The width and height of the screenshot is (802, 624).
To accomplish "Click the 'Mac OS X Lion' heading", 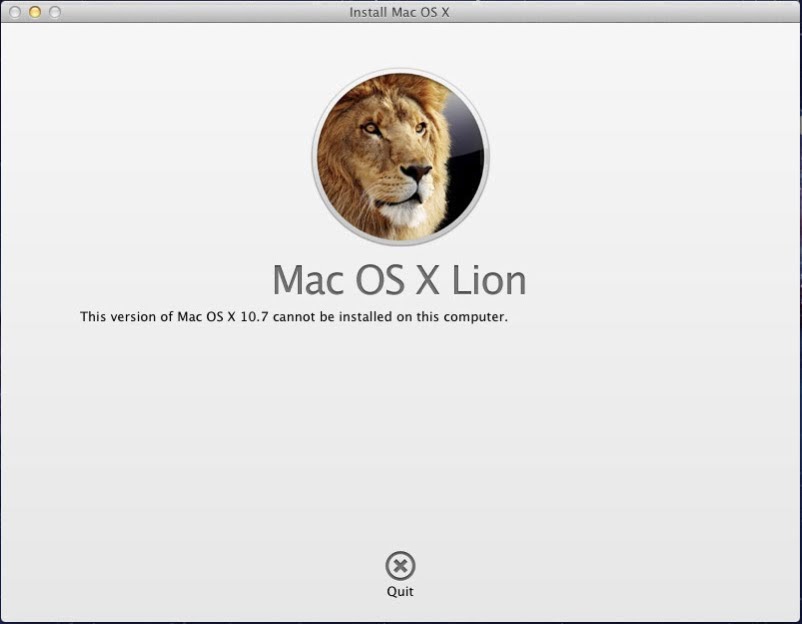I will coord(399,280).
